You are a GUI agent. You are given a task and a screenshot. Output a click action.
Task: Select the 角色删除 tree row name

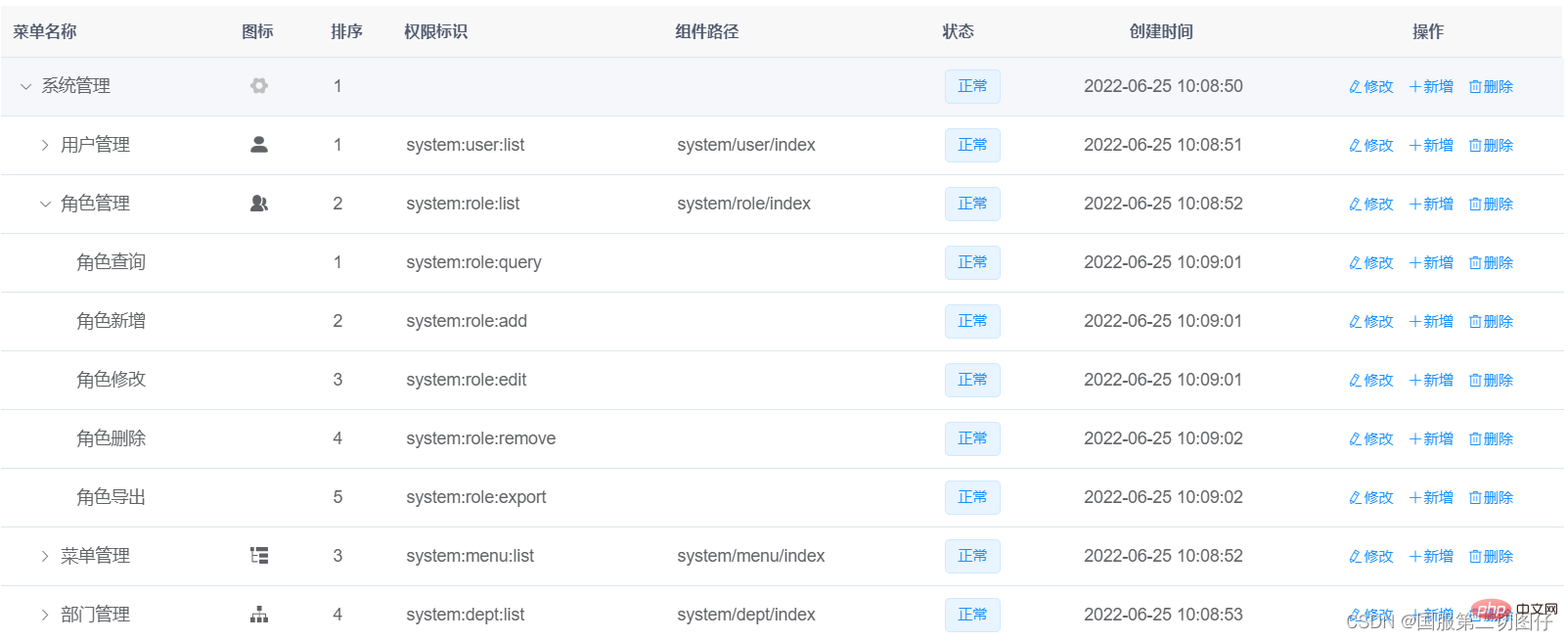click(x=112, y=438)
